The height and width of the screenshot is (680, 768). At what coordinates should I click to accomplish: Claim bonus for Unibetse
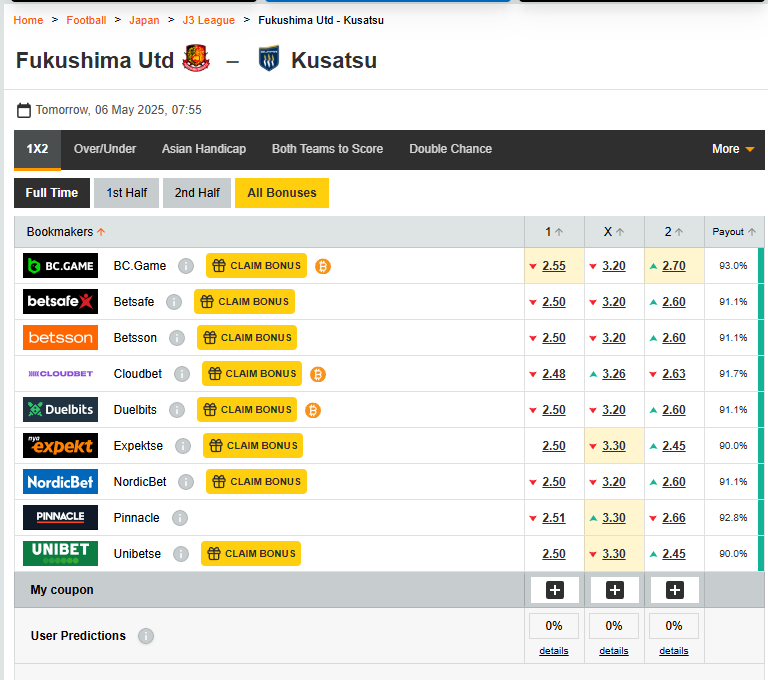251,553
